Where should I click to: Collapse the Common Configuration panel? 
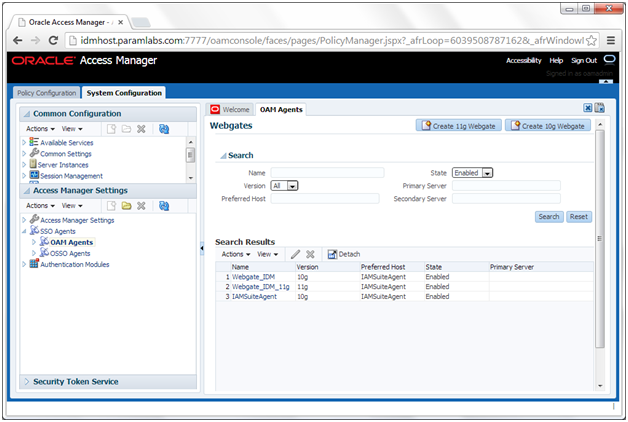point(26,114)
